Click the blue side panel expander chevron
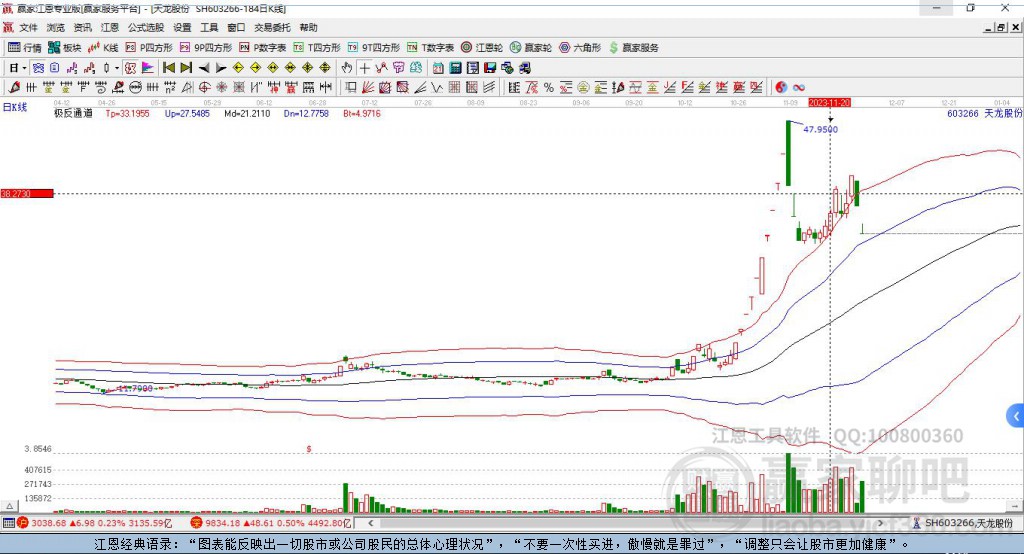Screen dimensions: 1024x554 (1015, 416)
